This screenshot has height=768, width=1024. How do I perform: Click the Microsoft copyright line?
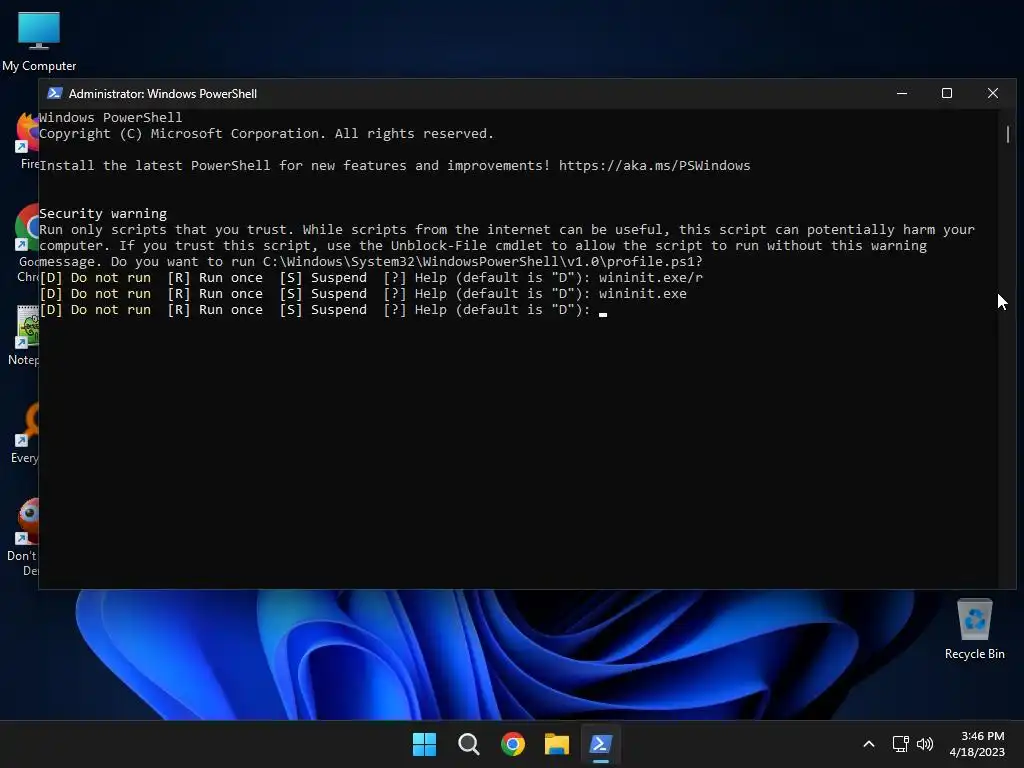(266, 134)
